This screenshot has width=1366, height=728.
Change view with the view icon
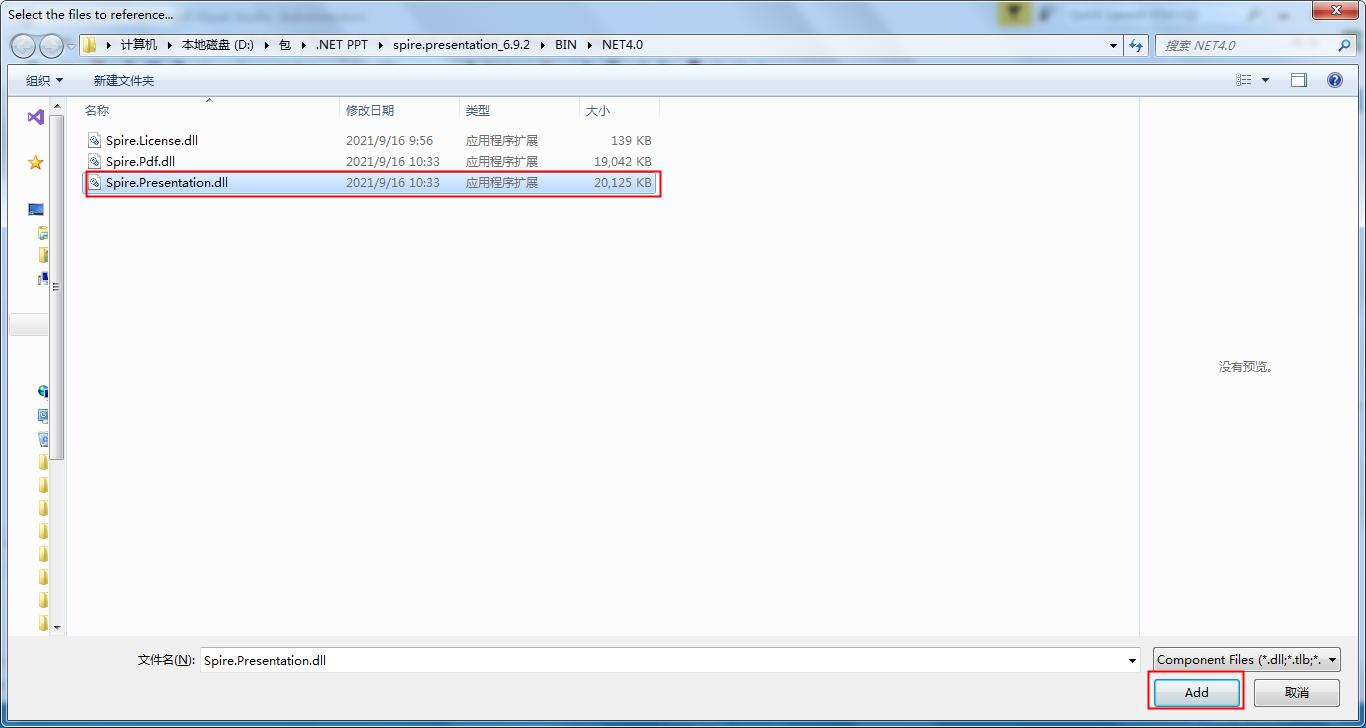[x=1244, y=80]
